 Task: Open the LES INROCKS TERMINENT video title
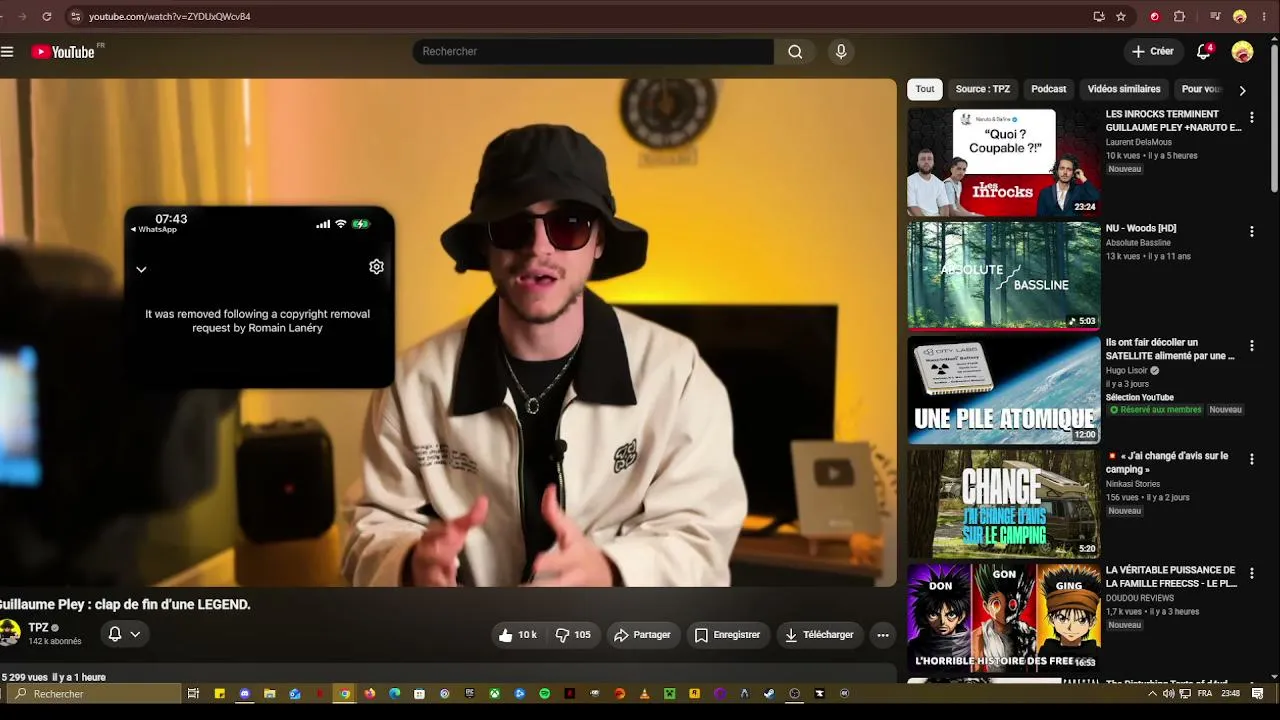pos(1173,121)
